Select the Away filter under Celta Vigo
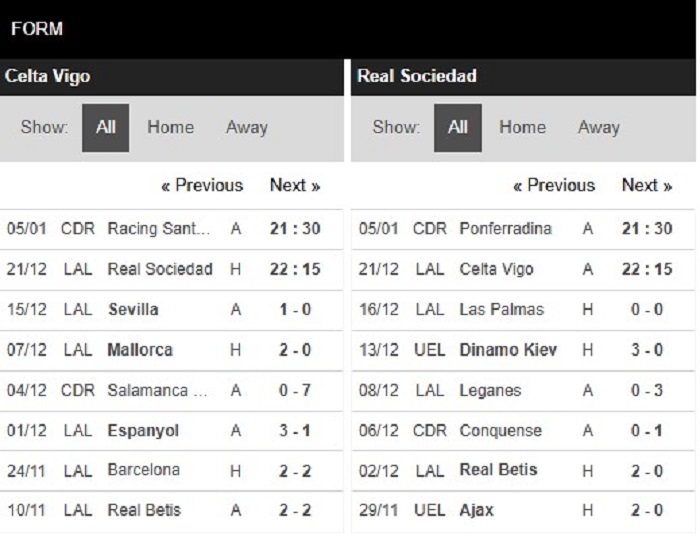The image size is (700, 536). click(x=246, y=128)
